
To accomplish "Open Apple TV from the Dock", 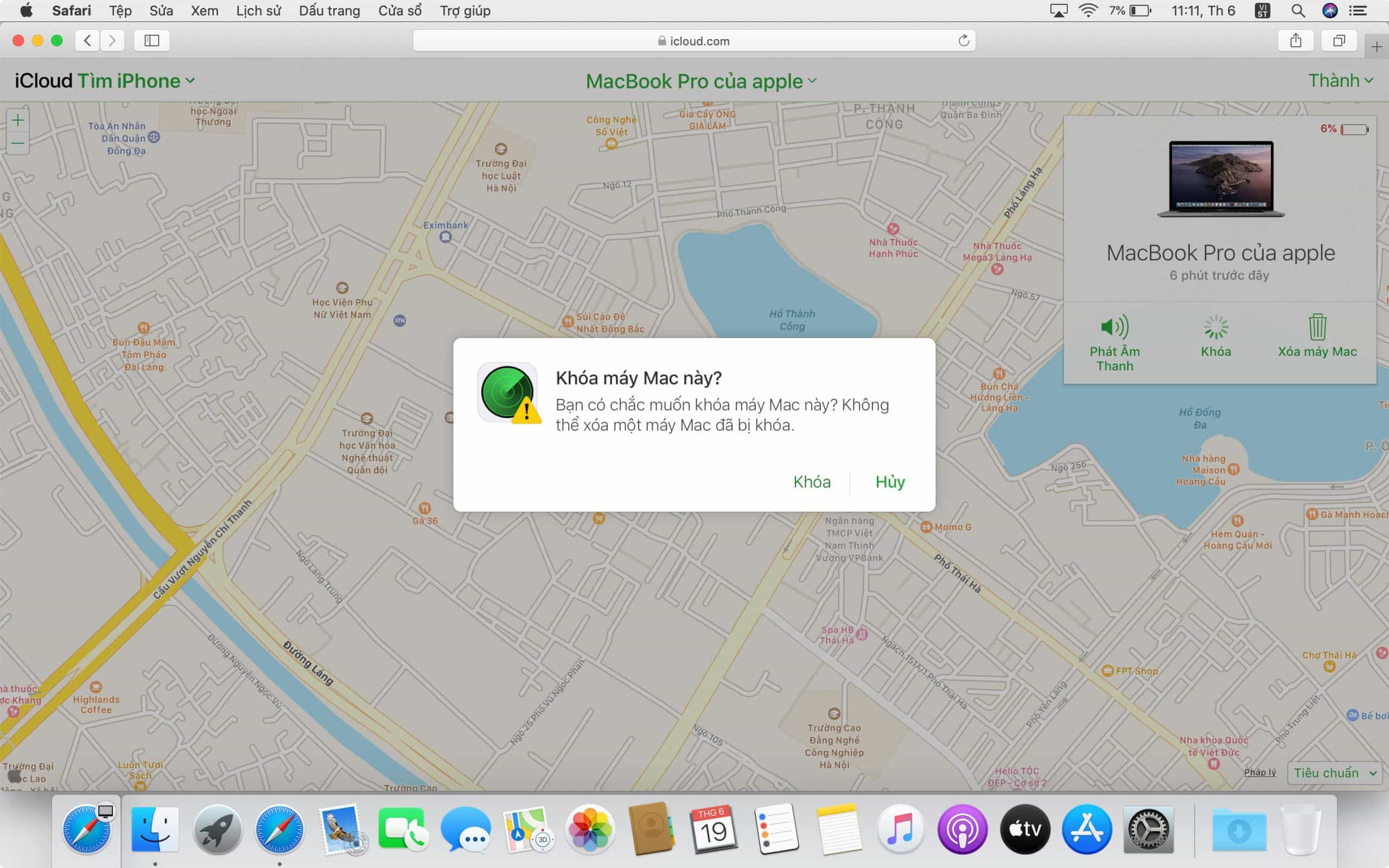I will click(x=1024, y=829).
